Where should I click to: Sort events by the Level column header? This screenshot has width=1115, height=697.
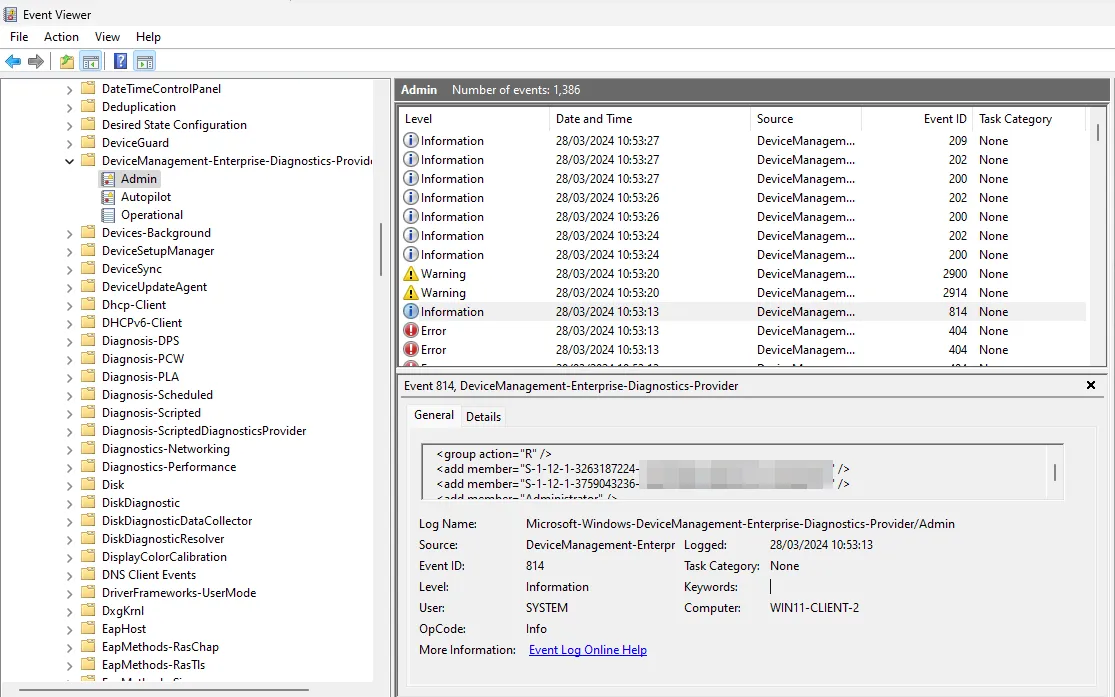click(474, 119)
